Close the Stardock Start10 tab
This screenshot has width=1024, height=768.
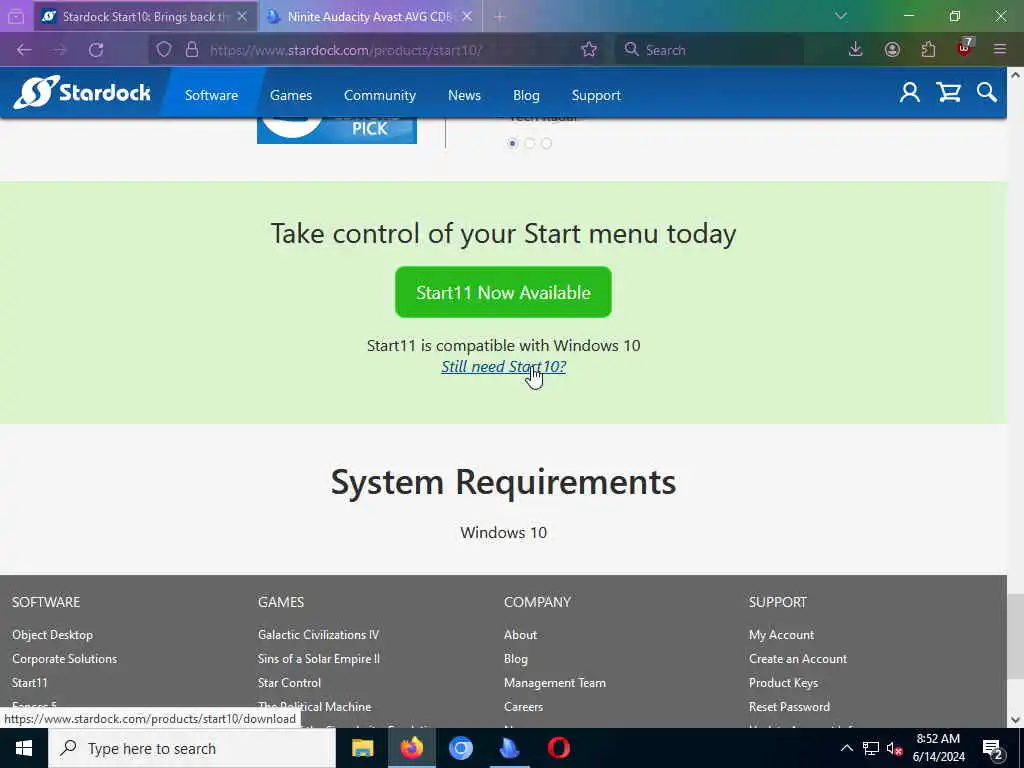(242, 17)
